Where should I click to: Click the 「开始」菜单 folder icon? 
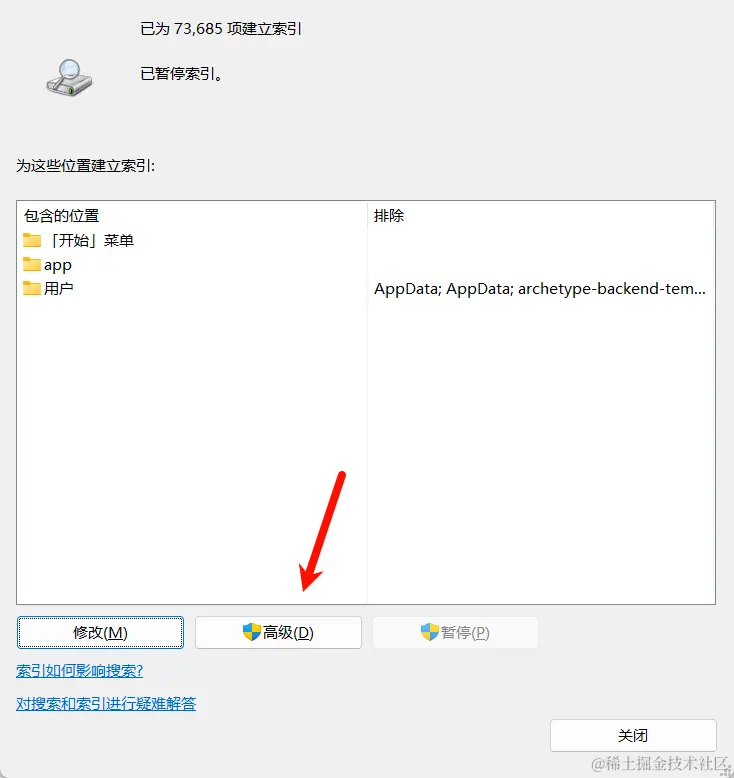click(x=32, y=240)
